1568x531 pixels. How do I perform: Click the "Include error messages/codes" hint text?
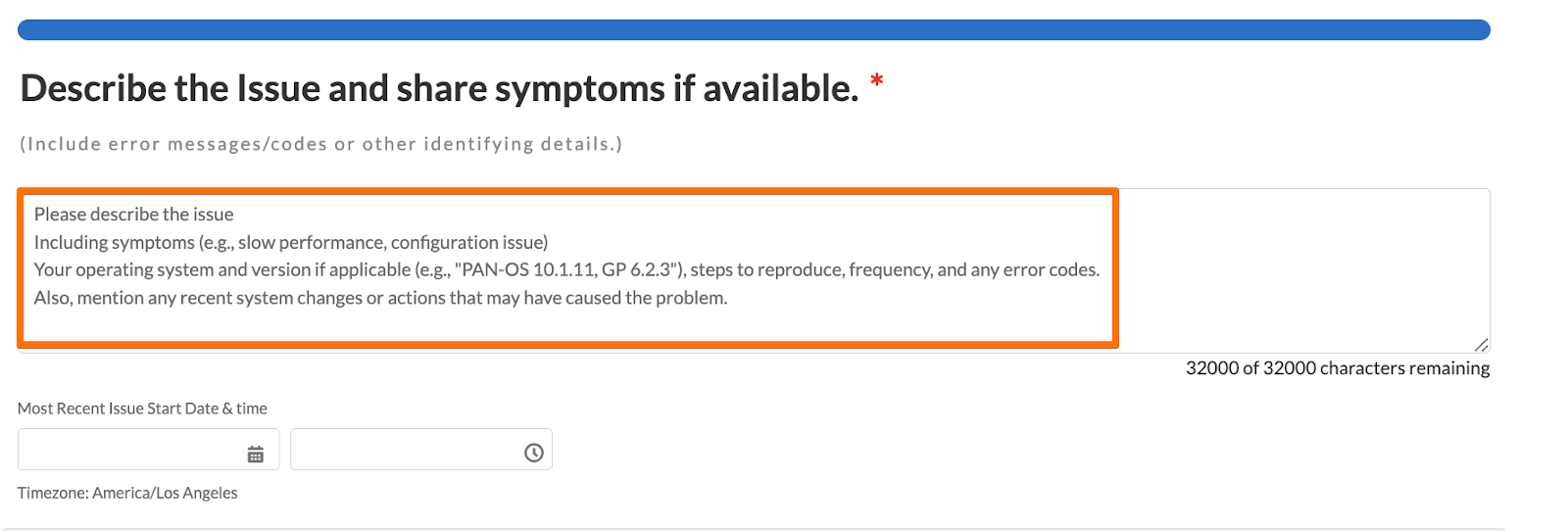(x=320, y=144)
